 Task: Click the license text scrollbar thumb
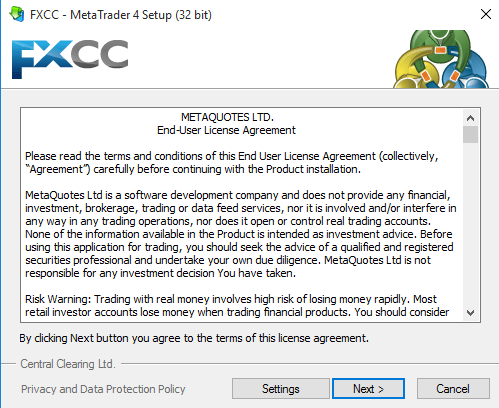coord(470,134)
